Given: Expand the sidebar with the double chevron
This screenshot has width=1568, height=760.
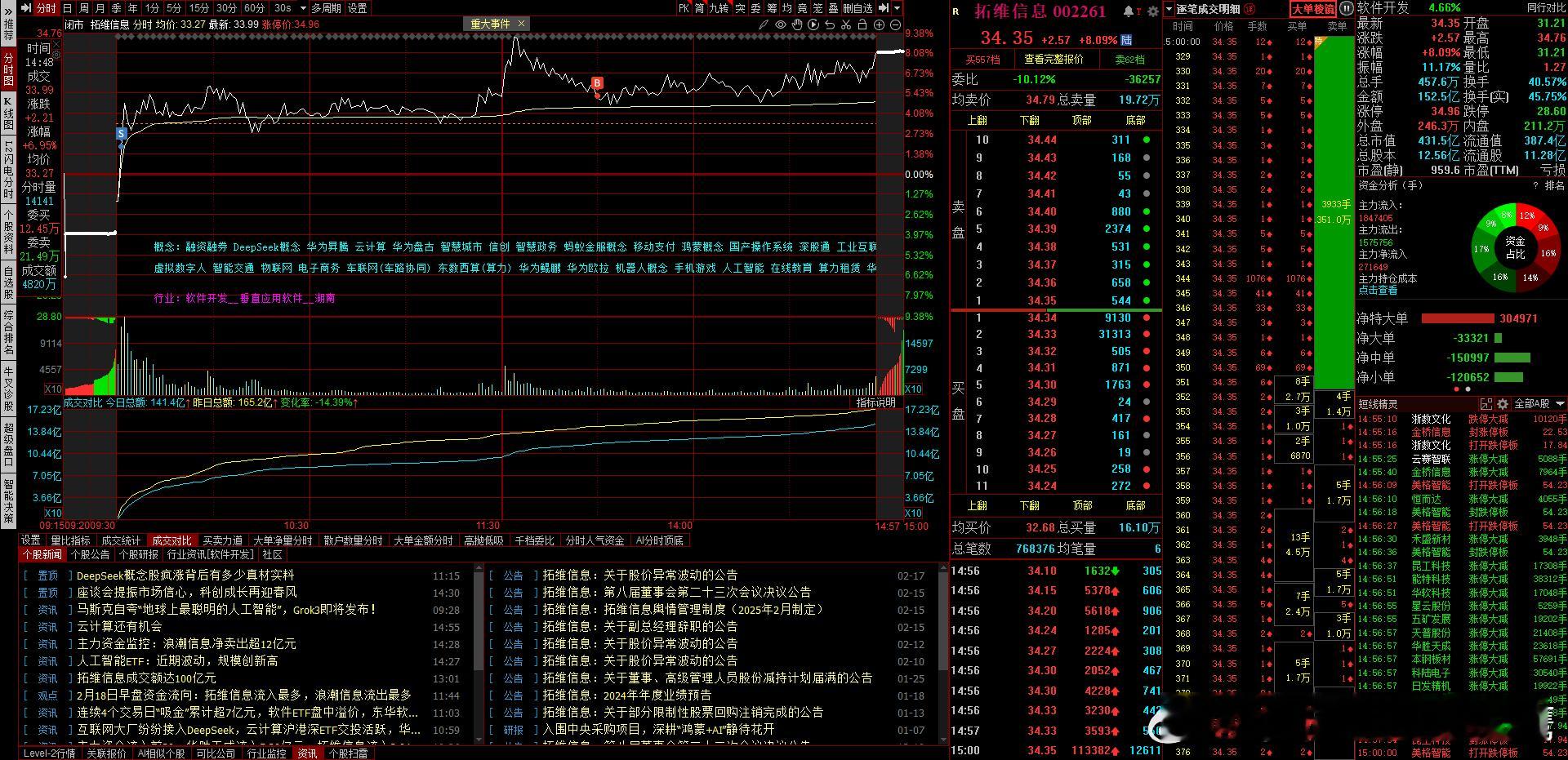Looking at the screenshot, I should [x=8, y=13].
